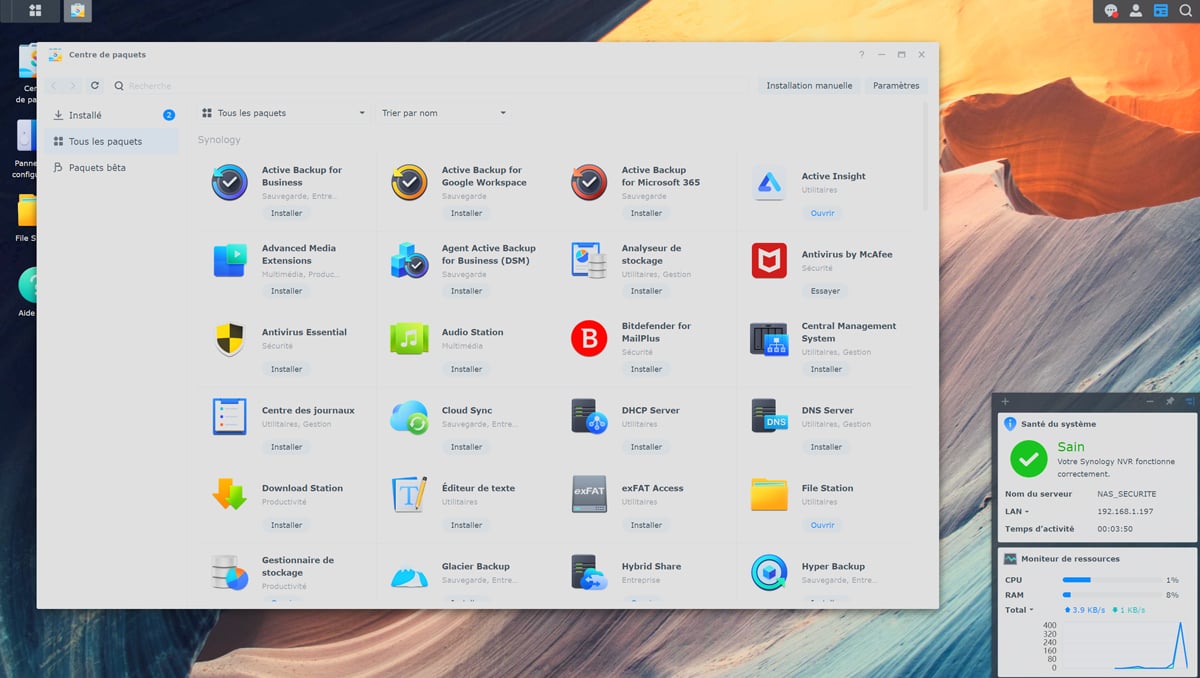Refresh the package list with reload icon

(x=95, y=86)
